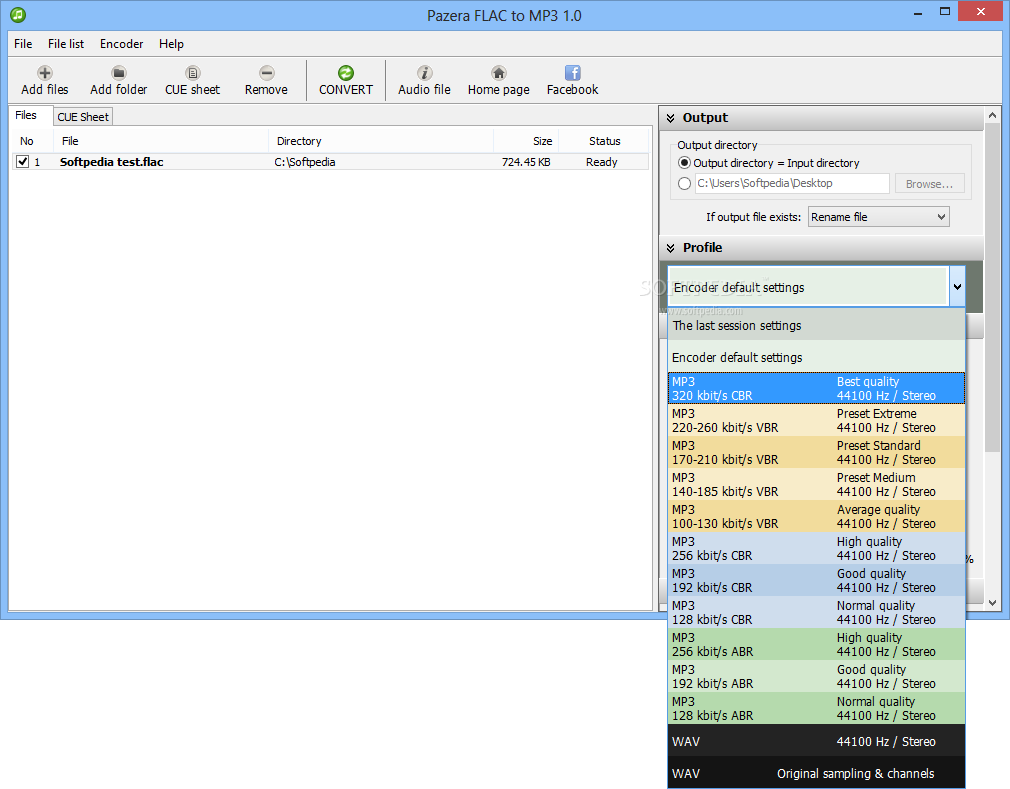Select MP3 140-185 kbit/s VBR Preset Medium

[x=816, y=484]
